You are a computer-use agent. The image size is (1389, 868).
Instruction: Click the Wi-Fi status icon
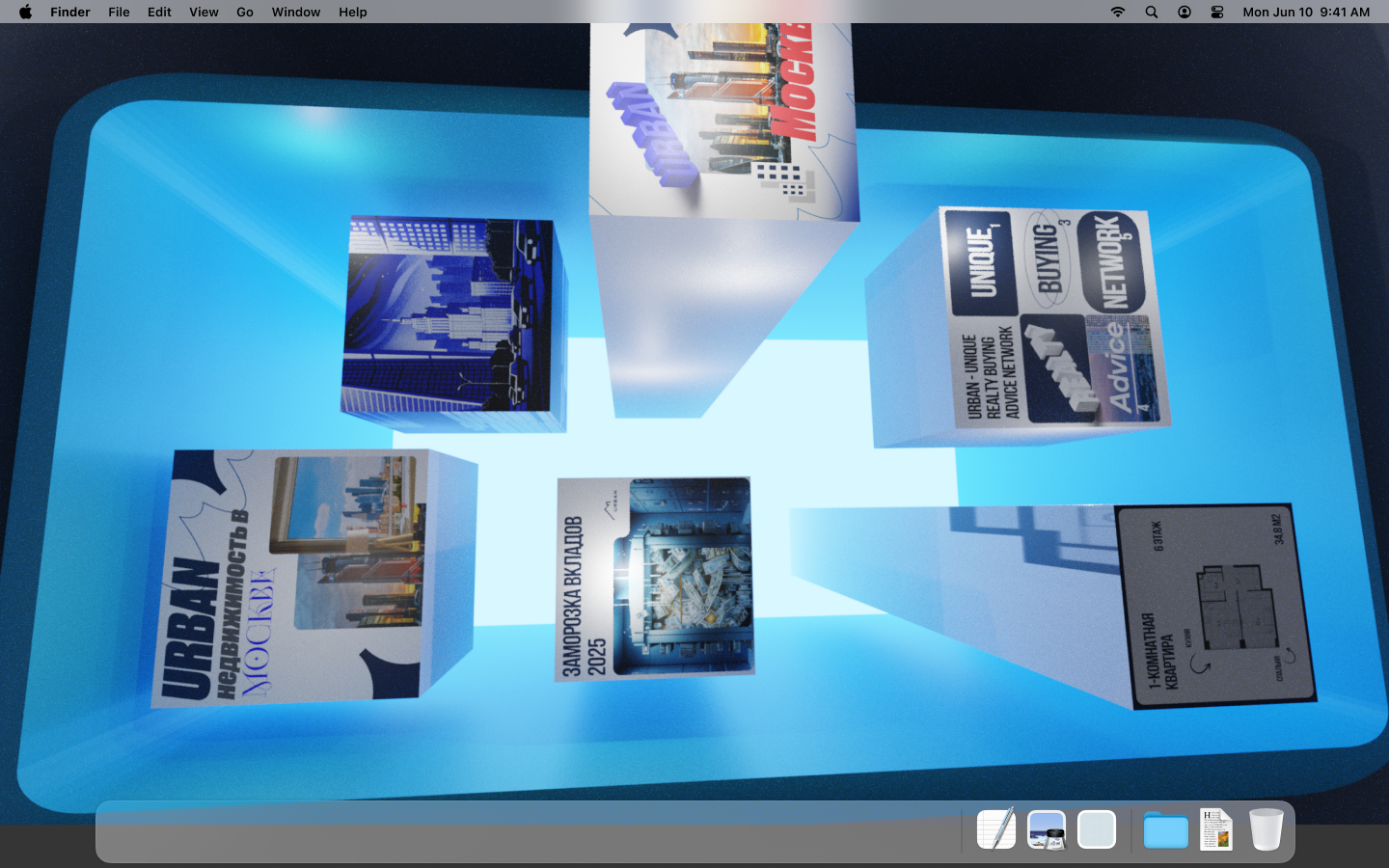(x=1118, y=12)
